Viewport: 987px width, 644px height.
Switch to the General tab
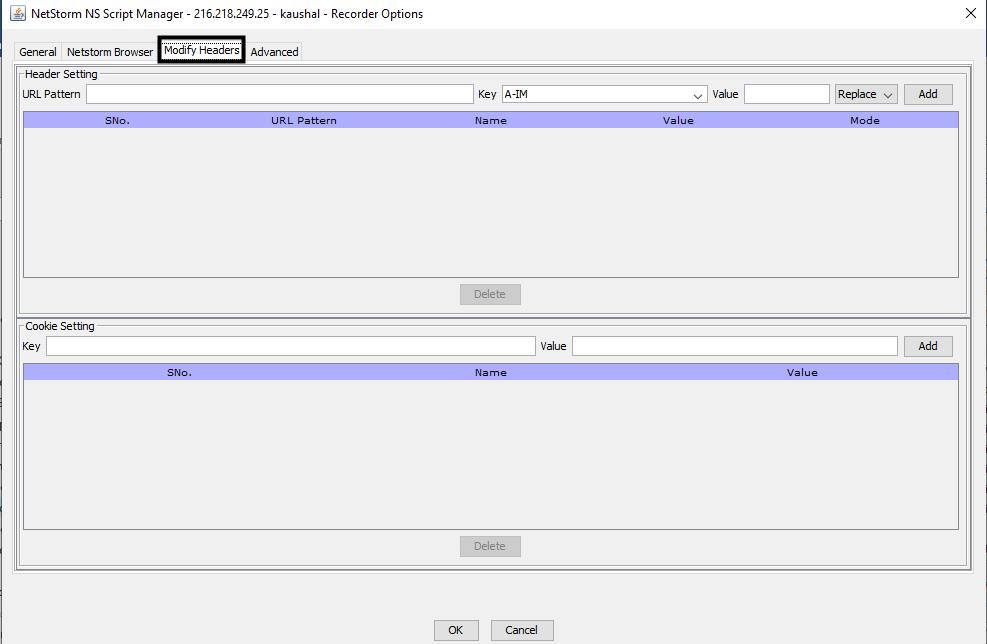coord(38,52)
